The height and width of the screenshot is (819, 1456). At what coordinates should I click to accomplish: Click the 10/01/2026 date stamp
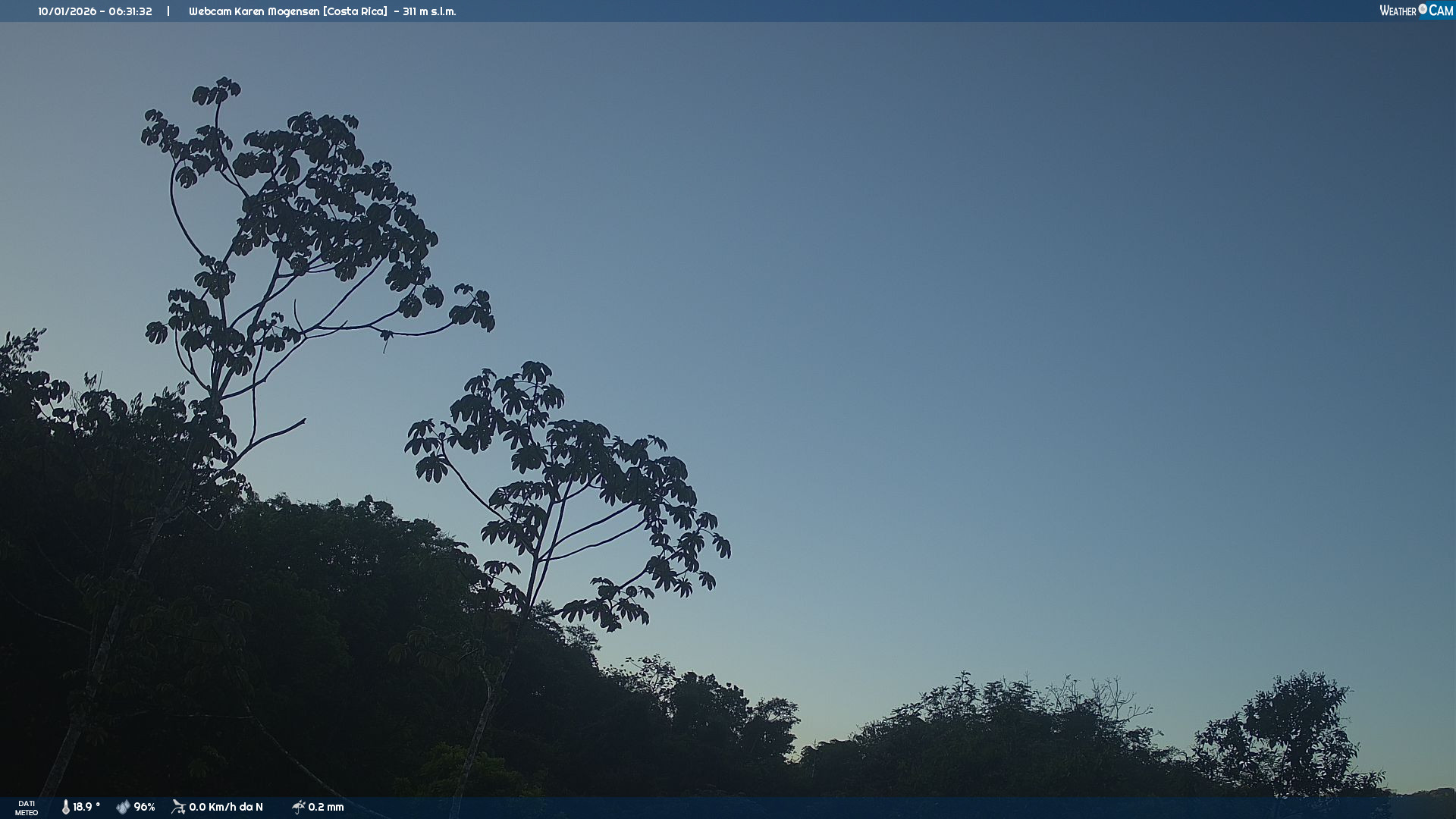[x=67, y=11]
